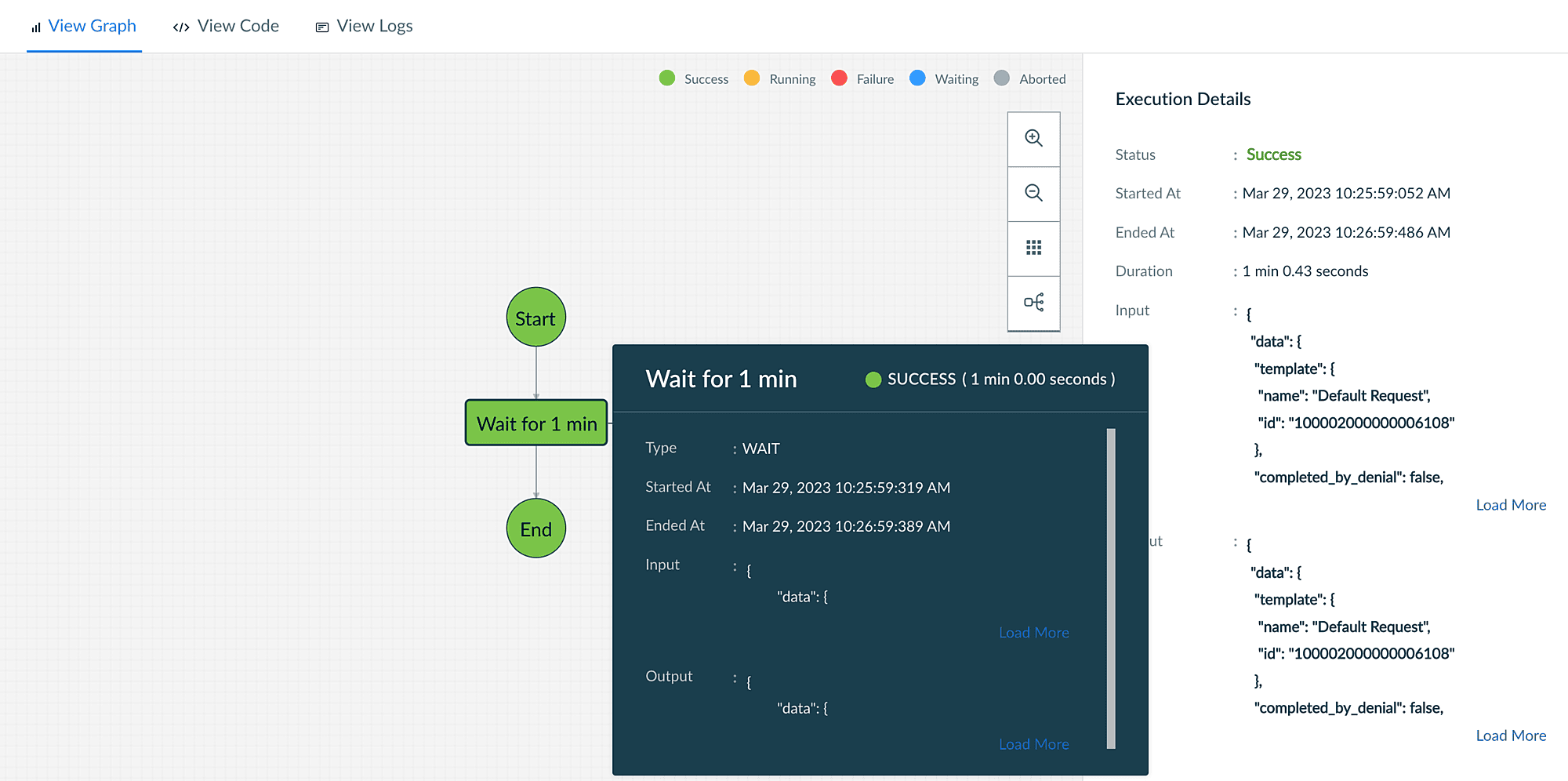Viewport: 1568px width, 781px height.
Task: Open the View Code tab
Action: pyautogui.click(x=226, y=26)
